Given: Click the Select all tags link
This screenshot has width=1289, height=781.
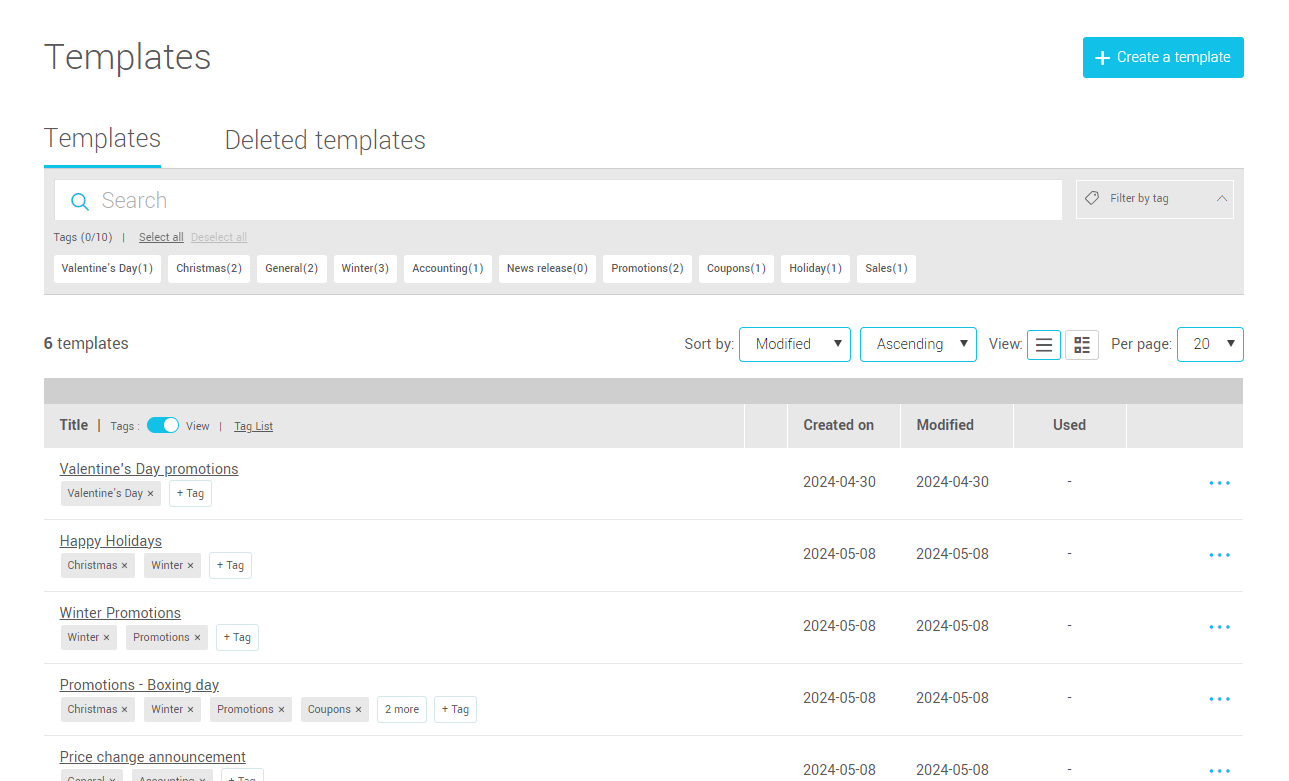Looking at the screenshot, I should pos(161,237).
